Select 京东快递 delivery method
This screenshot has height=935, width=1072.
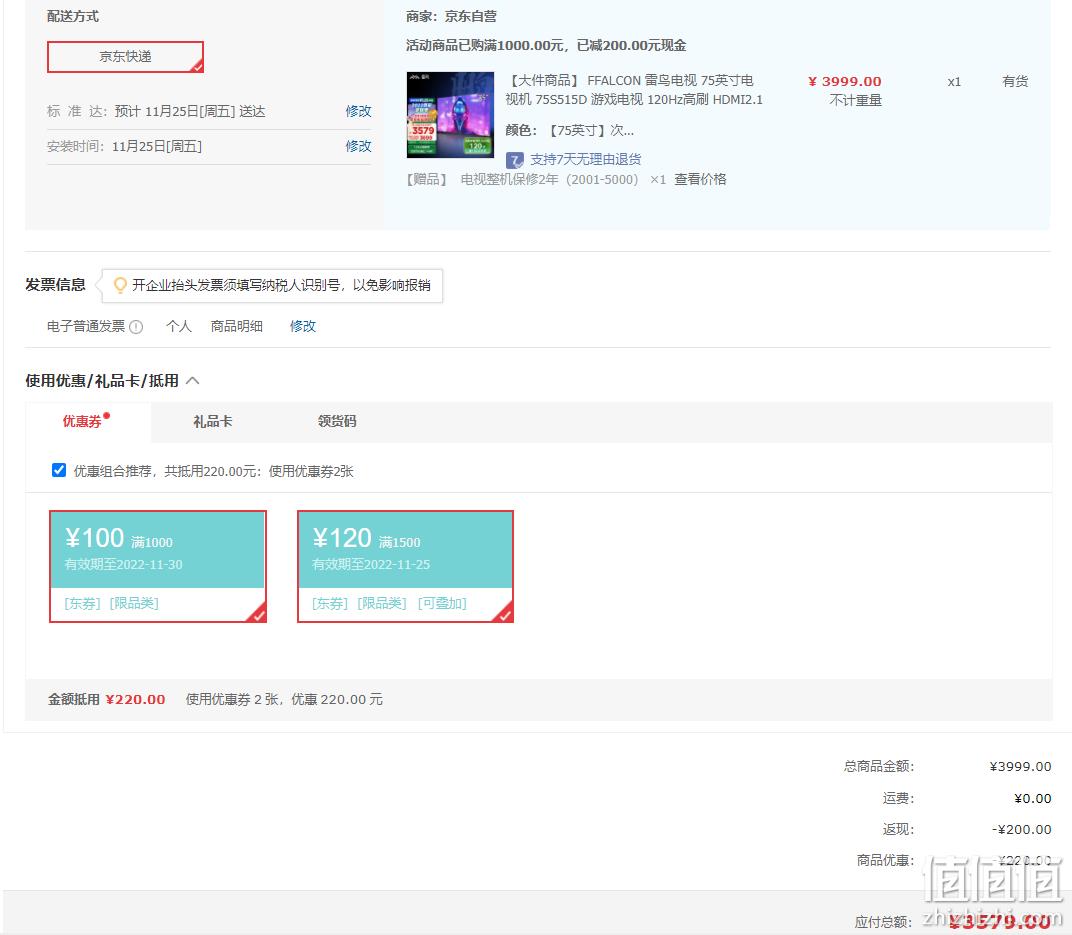tap(125, 57)
